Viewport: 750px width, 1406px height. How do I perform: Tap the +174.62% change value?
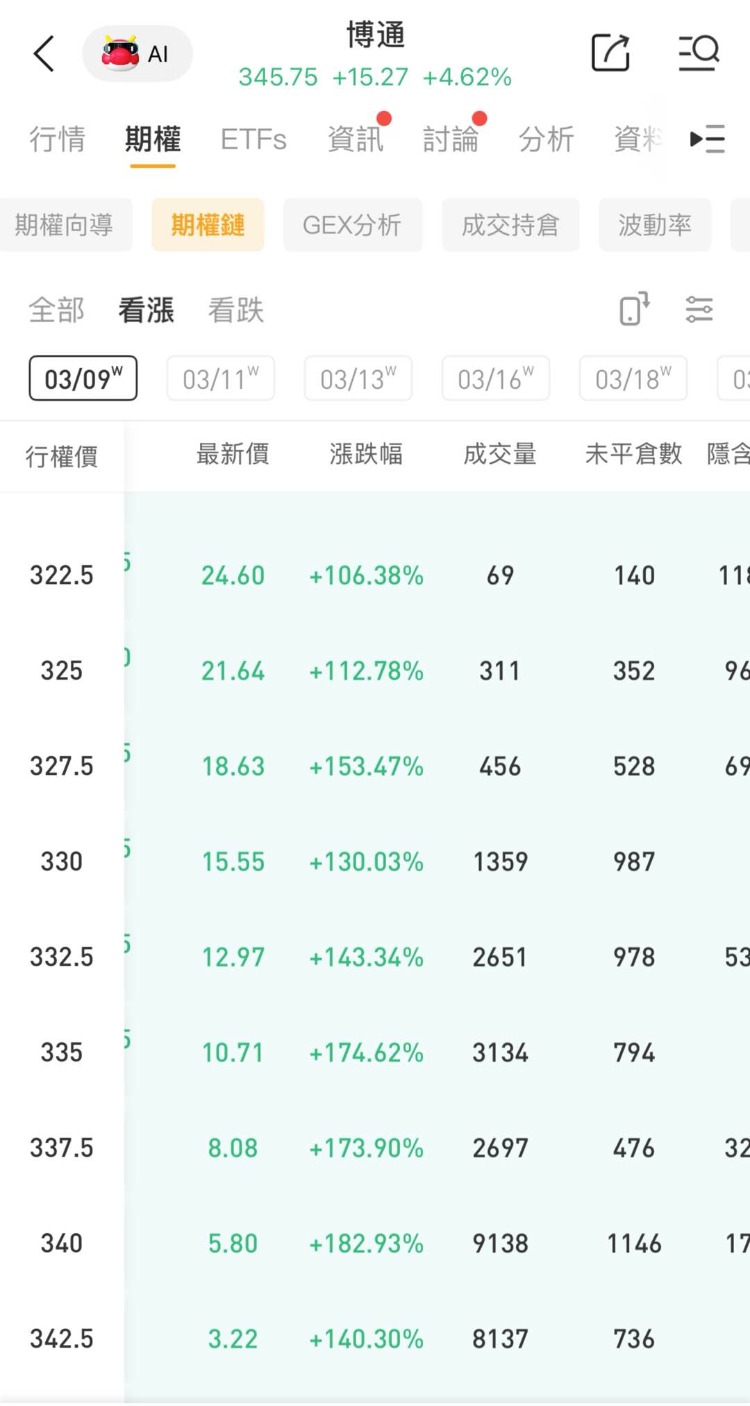point(366,1052)
